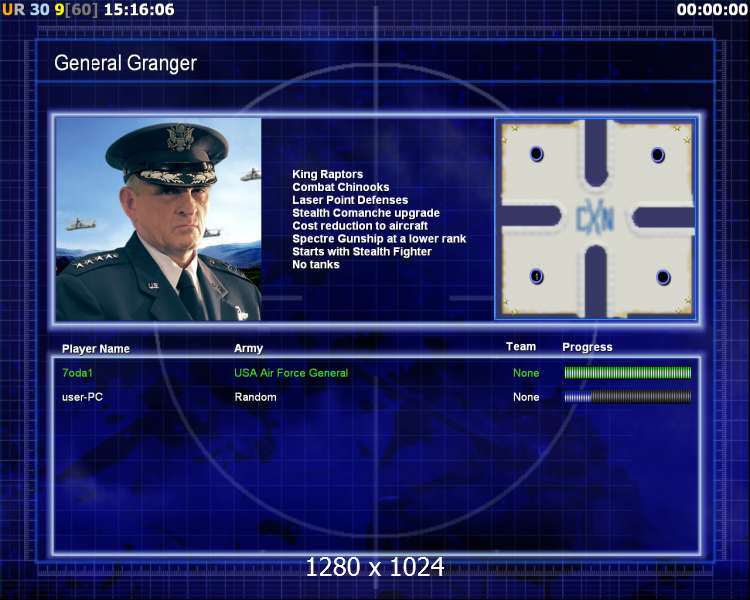Click the Random army entry for user-PC
The height and width of the screenshot is (600, 750).
coord(255,397)
